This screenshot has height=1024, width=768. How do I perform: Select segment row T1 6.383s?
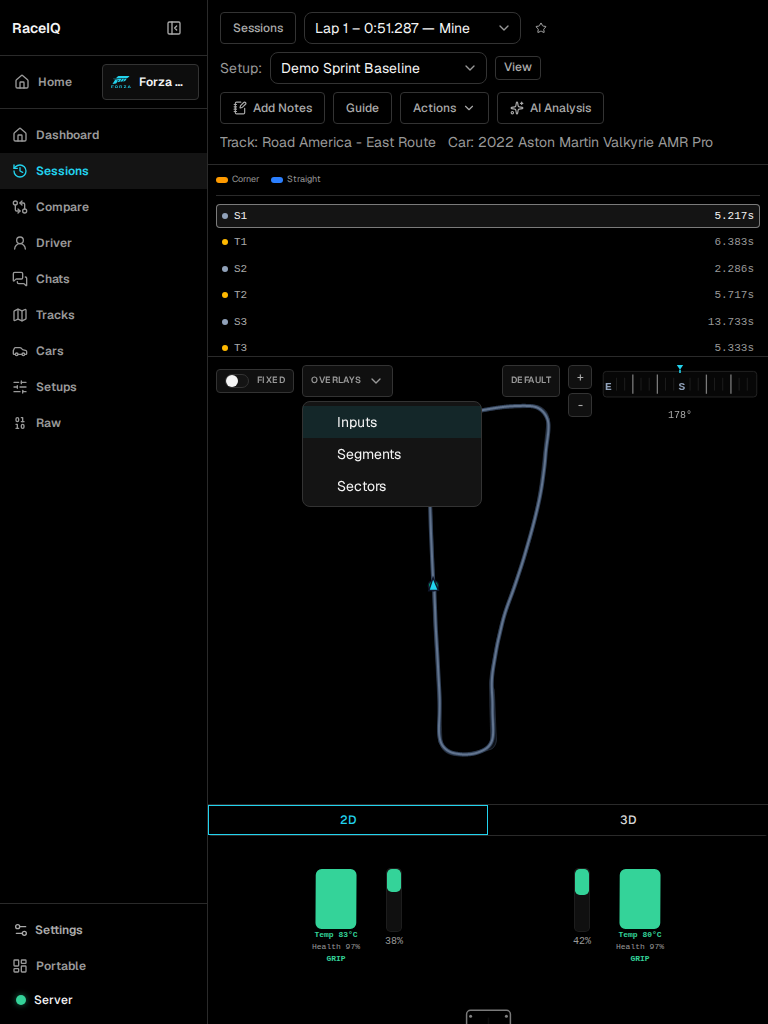point(488,242)
